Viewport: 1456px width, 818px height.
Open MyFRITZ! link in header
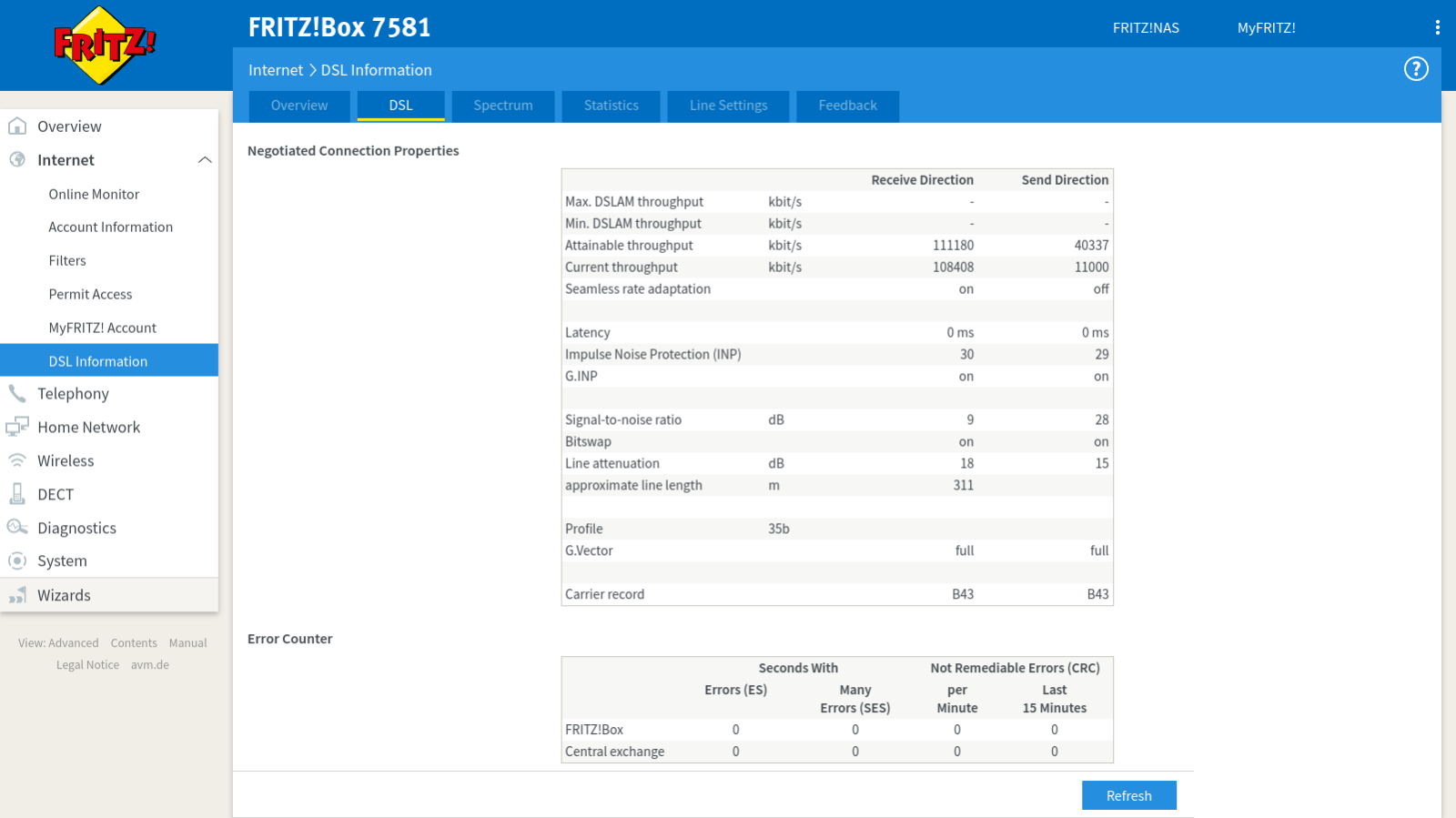[x=1266, y=28]
